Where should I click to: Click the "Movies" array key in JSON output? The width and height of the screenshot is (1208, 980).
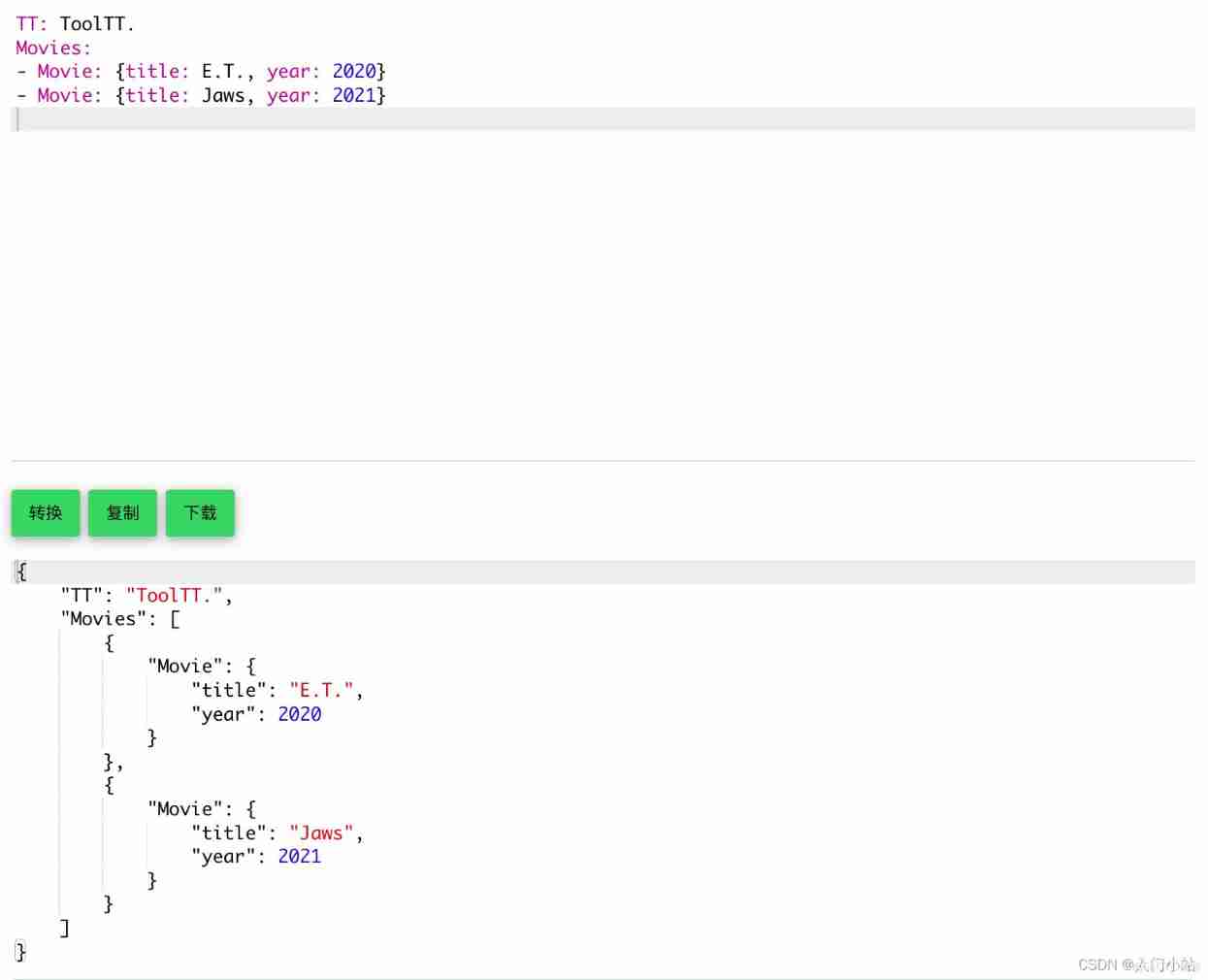point(102,618)
